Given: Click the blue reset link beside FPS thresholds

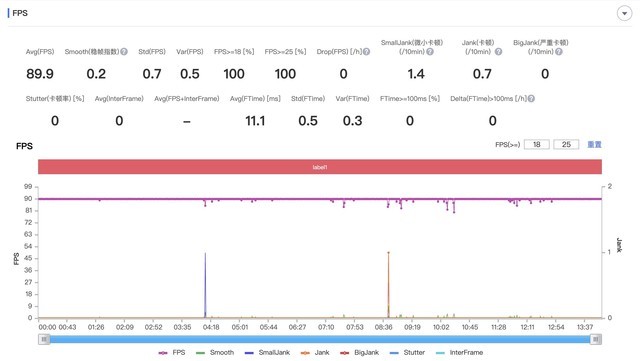Looking at the screenshot, I should coord(594,145).
